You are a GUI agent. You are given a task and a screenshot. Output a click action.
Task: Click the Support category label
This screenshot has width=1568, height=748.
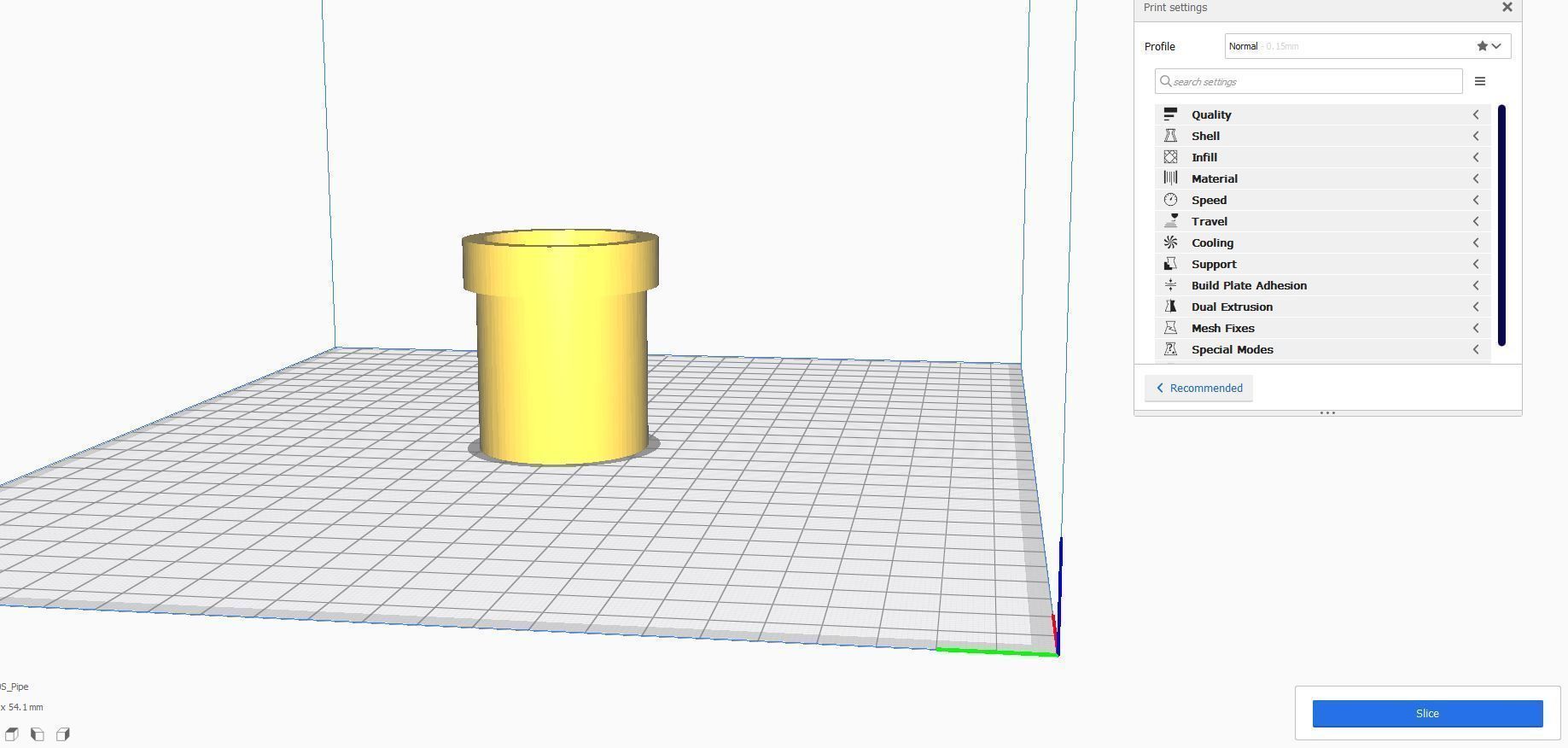1214,264
